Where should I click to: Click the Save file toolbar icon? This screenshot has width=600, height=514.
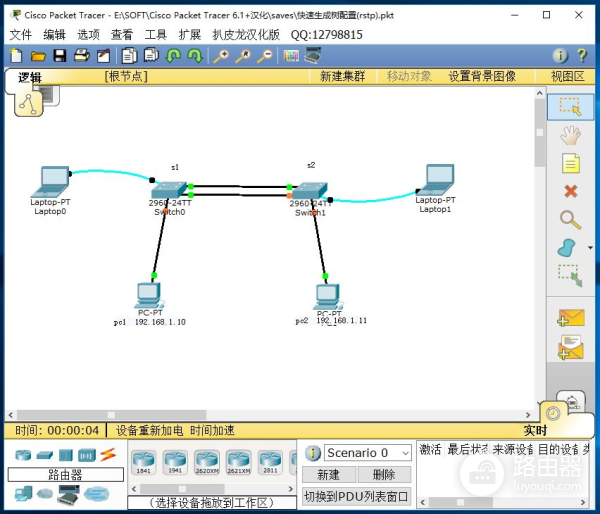coord(60,56)
